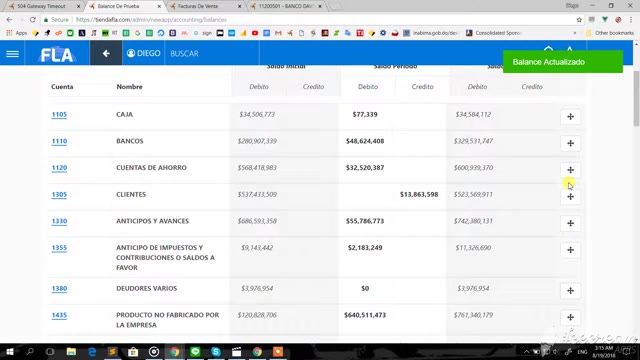The width and height of the screenshot is (640, 360).
Task: Open the Windows Start menu
Action: tap(9, 352)
